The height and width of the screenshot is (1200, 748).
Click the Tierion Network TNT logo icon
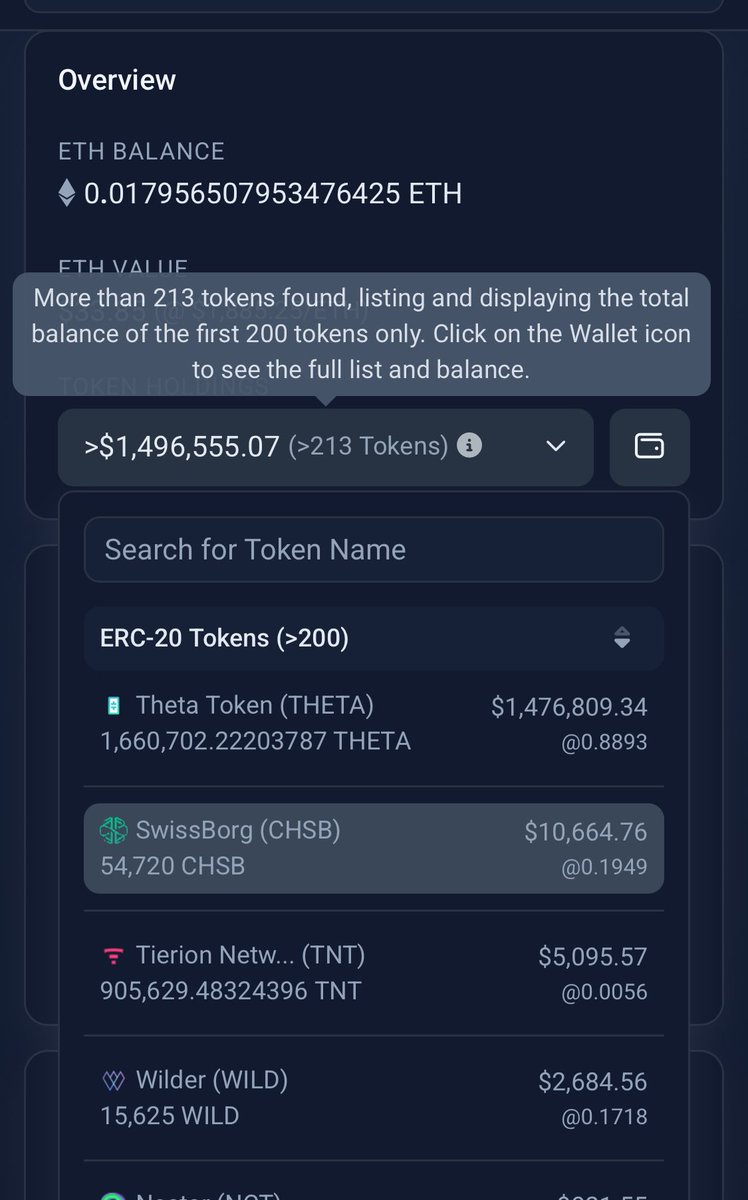coord(113,957)
